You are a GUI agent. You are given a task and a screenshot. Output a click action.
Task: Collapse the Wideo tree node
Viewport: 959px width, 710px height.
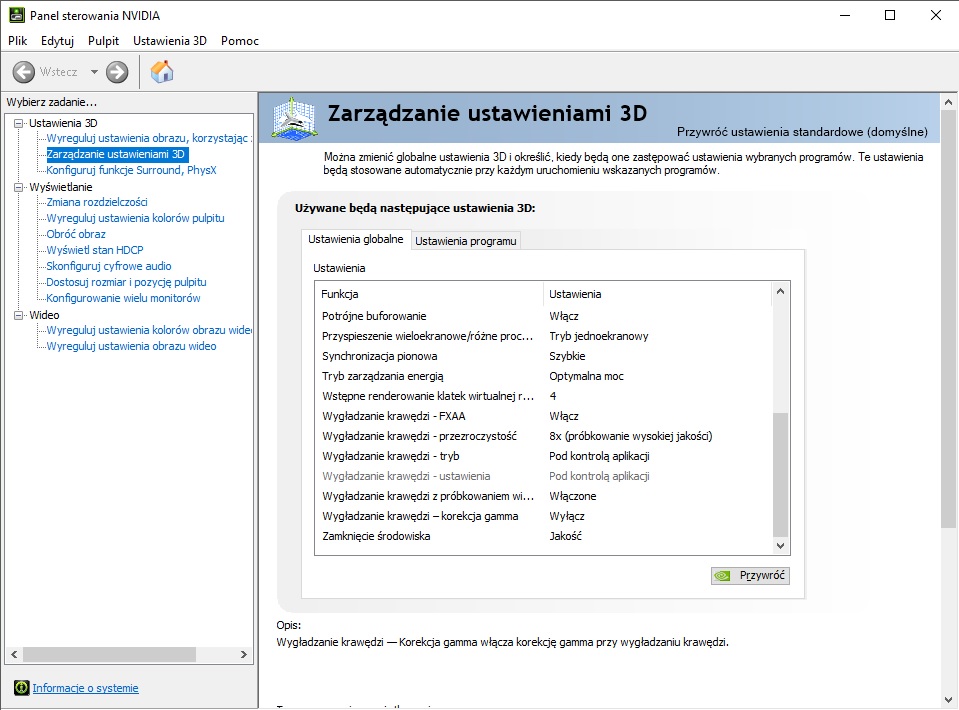(18, 315)
